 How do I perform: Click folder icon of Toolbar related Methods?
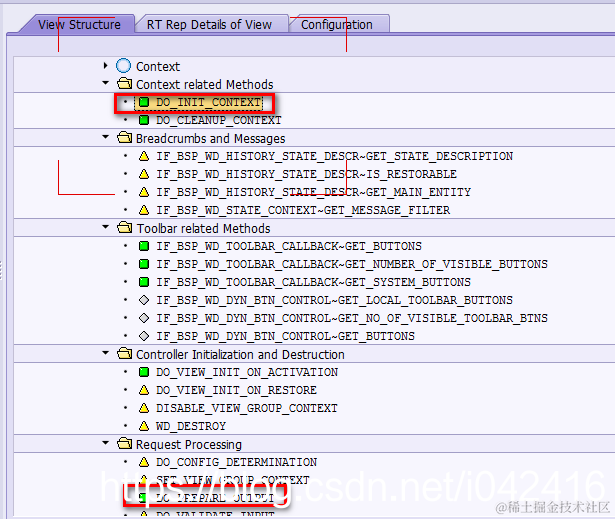[125, 228]
